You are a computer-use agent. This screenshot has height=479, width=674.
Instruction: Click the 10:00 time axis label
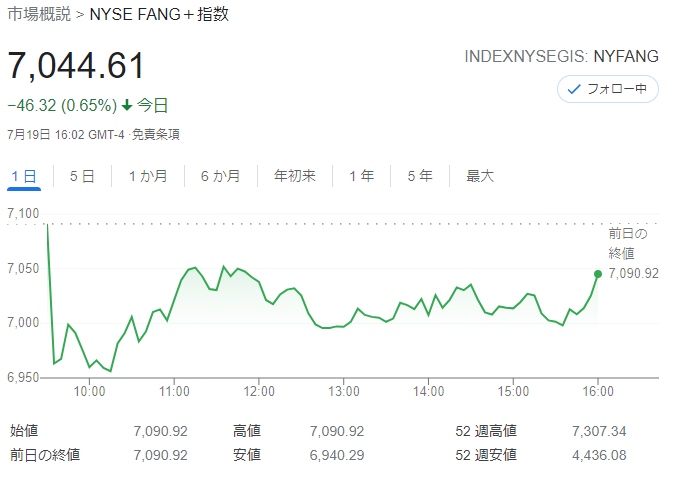coord(89,391)
